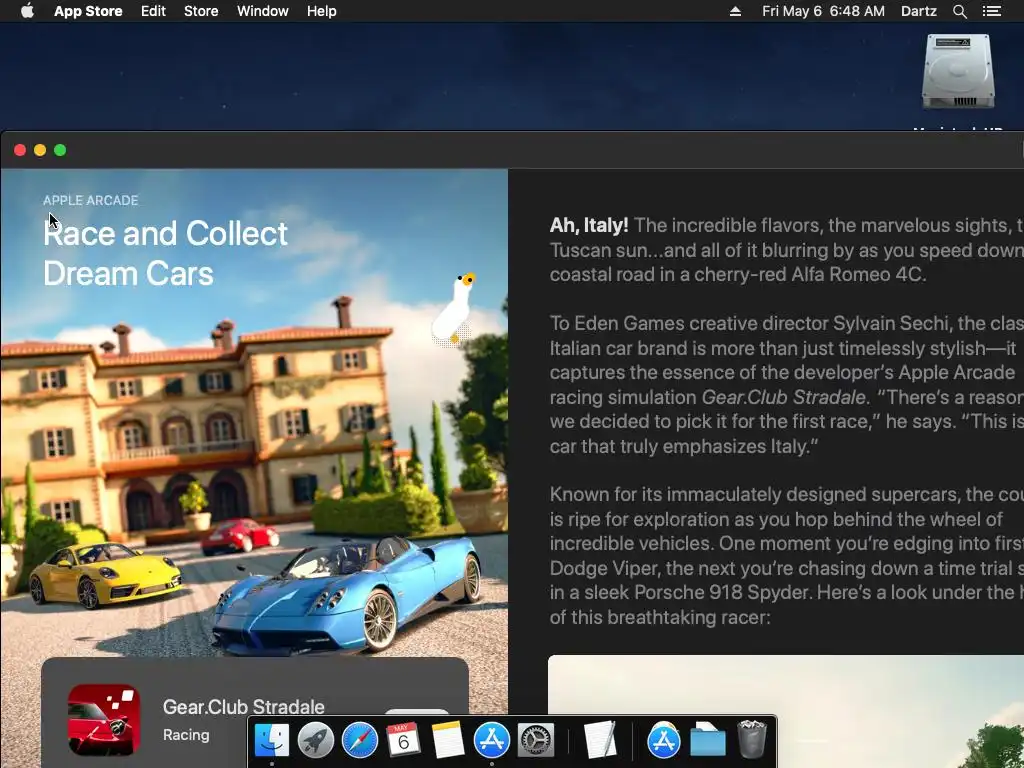
Task: Click the APPLE ARCADE label
Action: coord(91,200)
